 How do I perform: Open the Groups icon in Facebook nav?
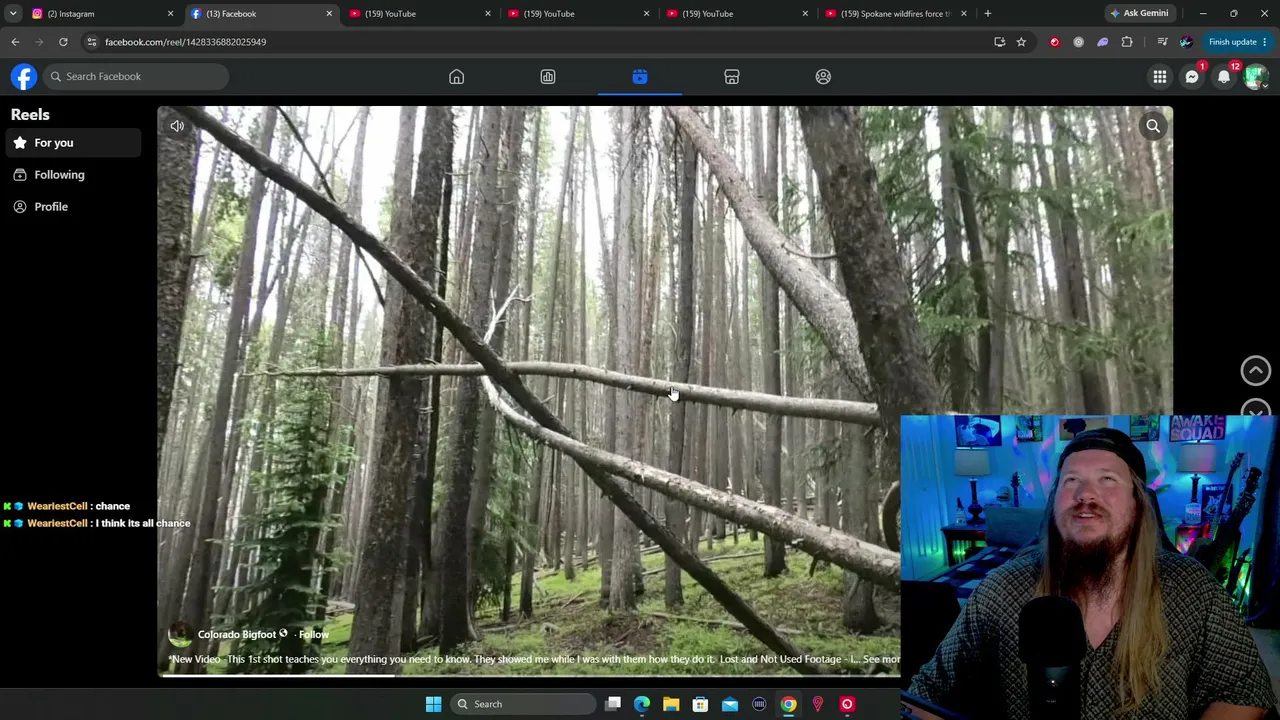[x=823, y=77]
